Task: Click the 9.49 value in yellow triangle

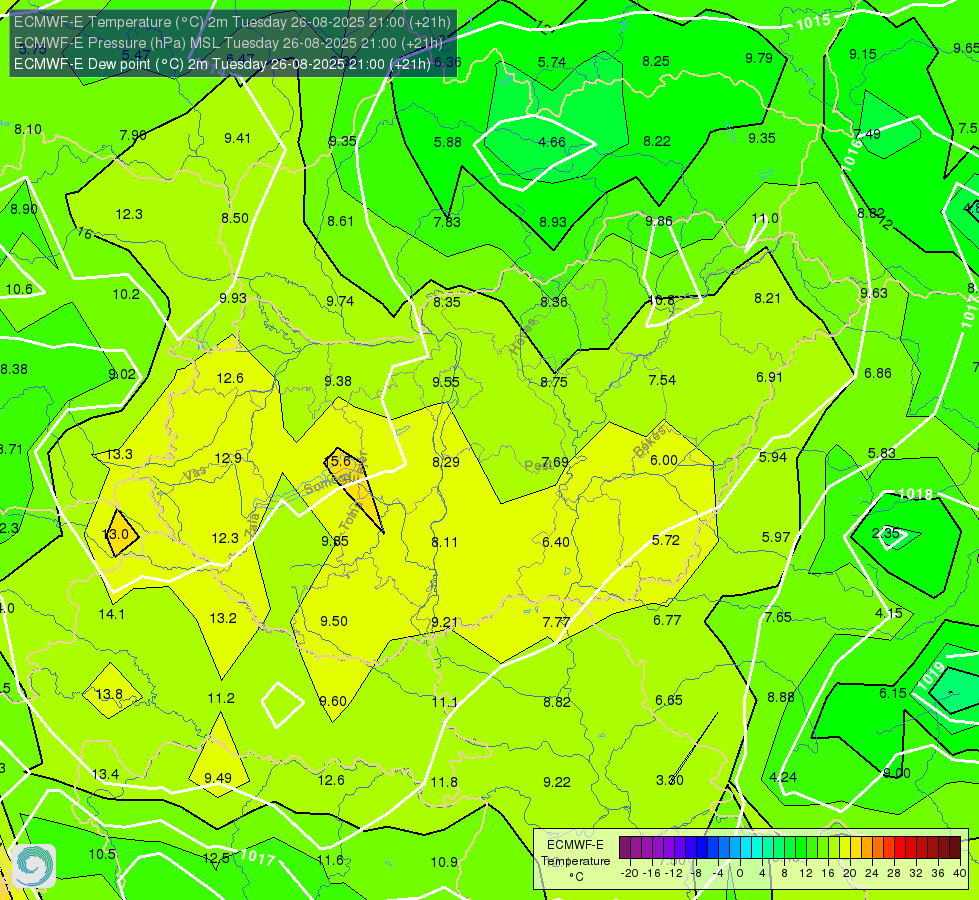Action: (x=218, y=778)
